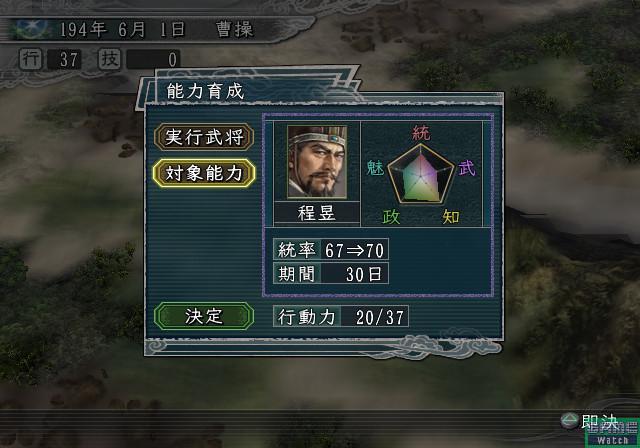
Task: Click the 曹操 ruler name in header
Action: click(x=235, y=30)
